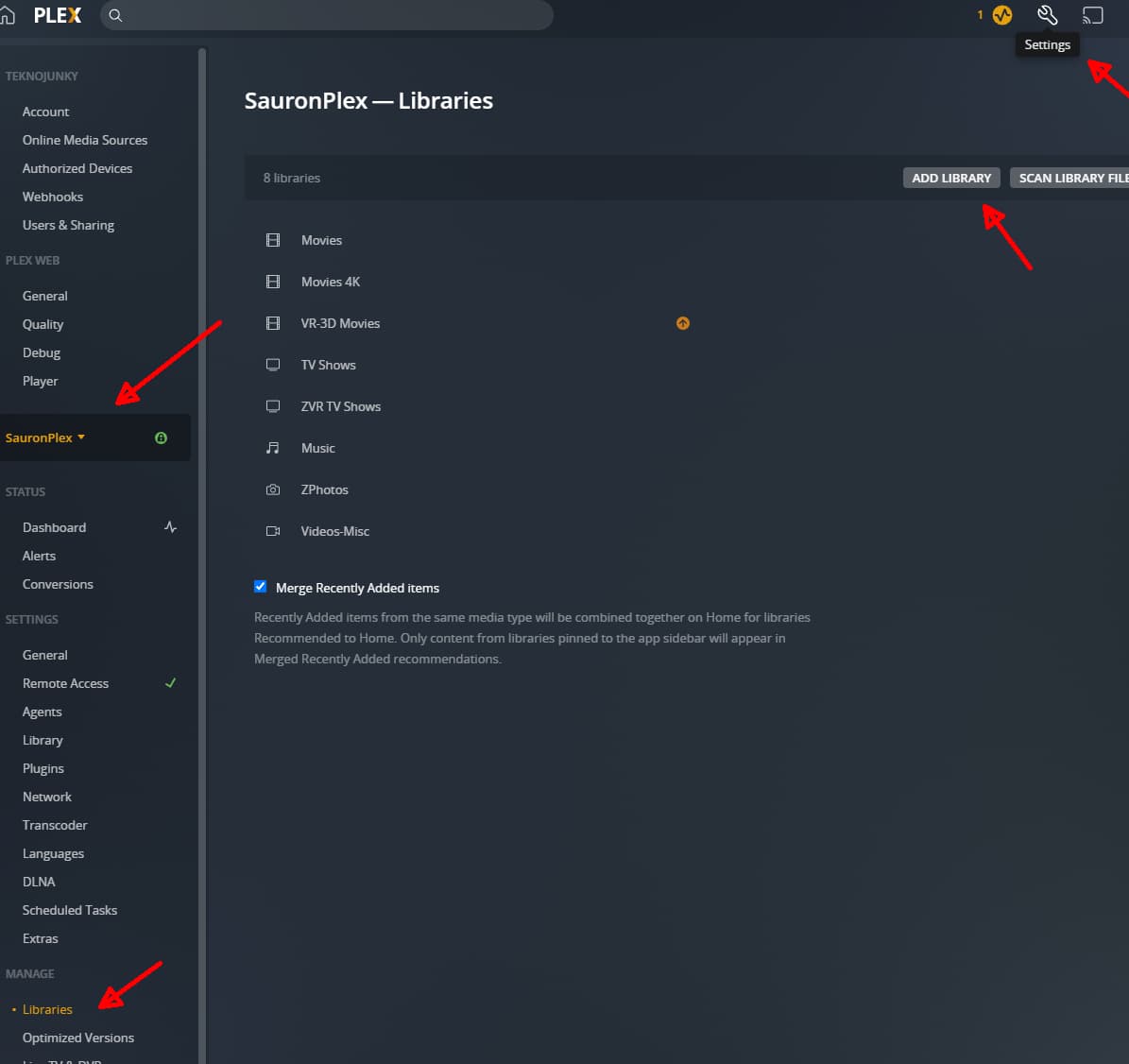Open Languages settings
The height and width of the screenshot is (1064, 1129).
[53, 853]
